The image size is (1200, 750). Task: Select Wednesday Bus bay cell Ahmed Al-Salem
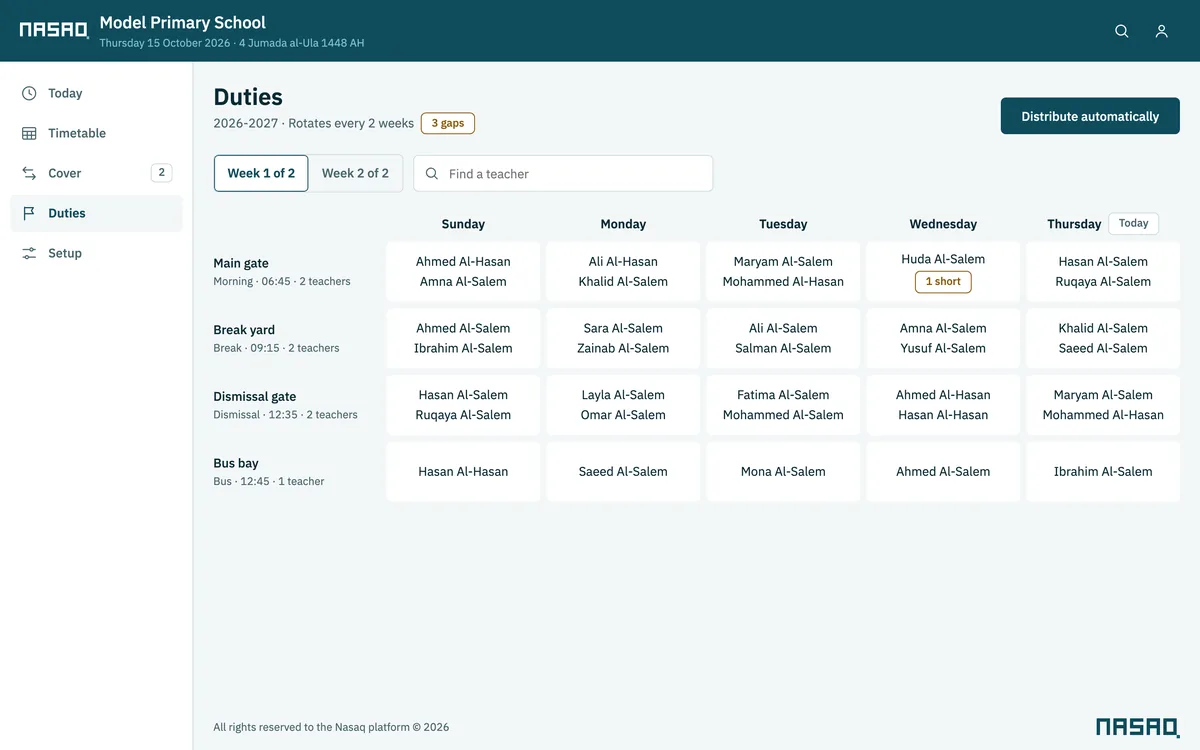[943, 472]
